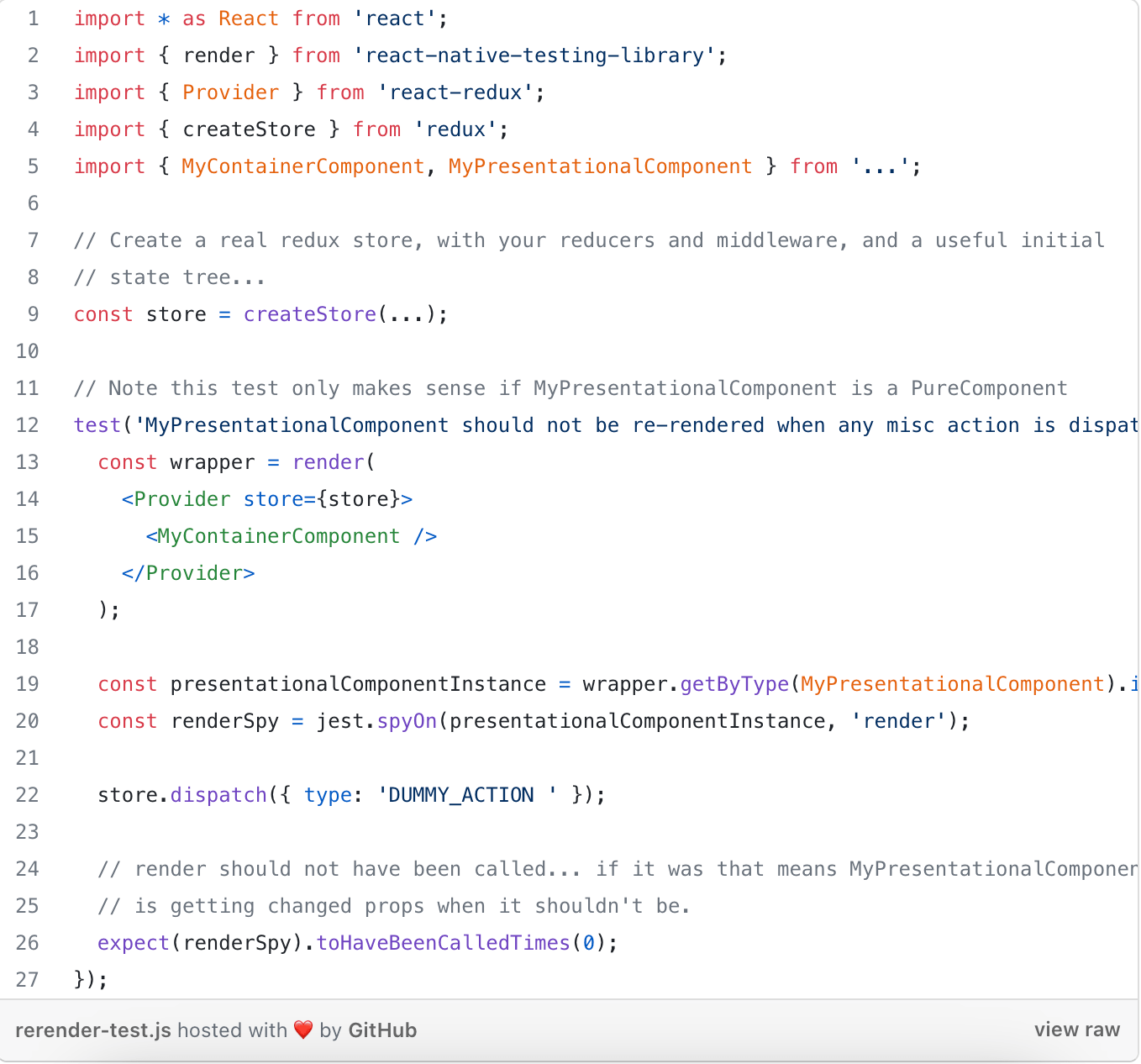
Task: Click line number 27 in the gutter
Action: (x=28, y=980)
